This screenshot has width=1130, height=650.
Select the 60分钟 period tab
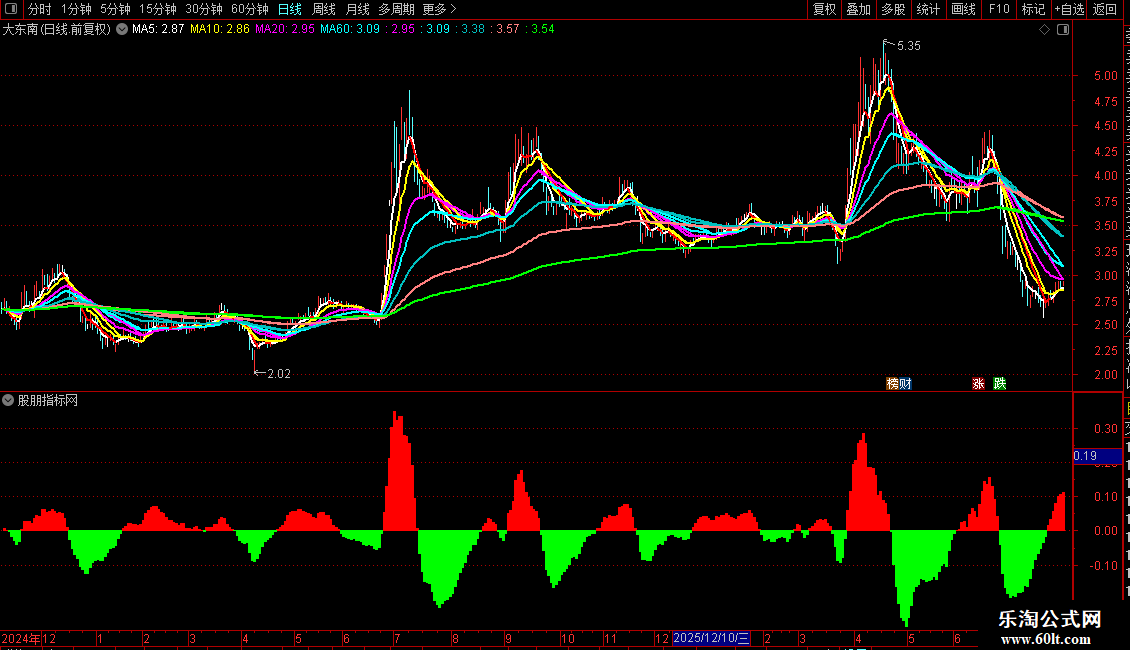250,9
